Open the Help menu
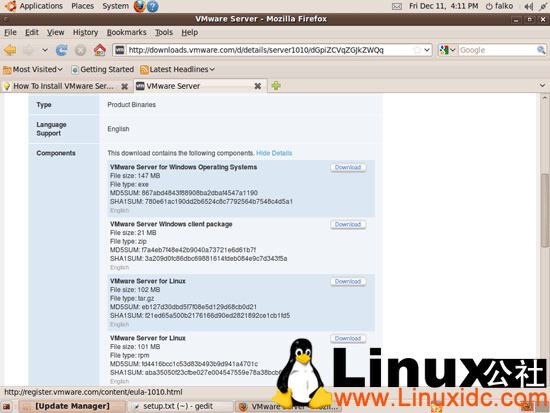Image resolution: width=550 pixels, height=413 pixels. (189, 32)
